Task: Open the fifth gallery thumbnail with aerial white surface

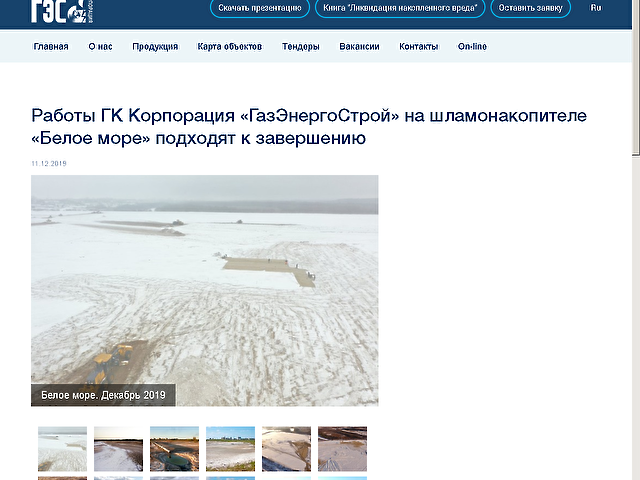Action: [287, 449]
